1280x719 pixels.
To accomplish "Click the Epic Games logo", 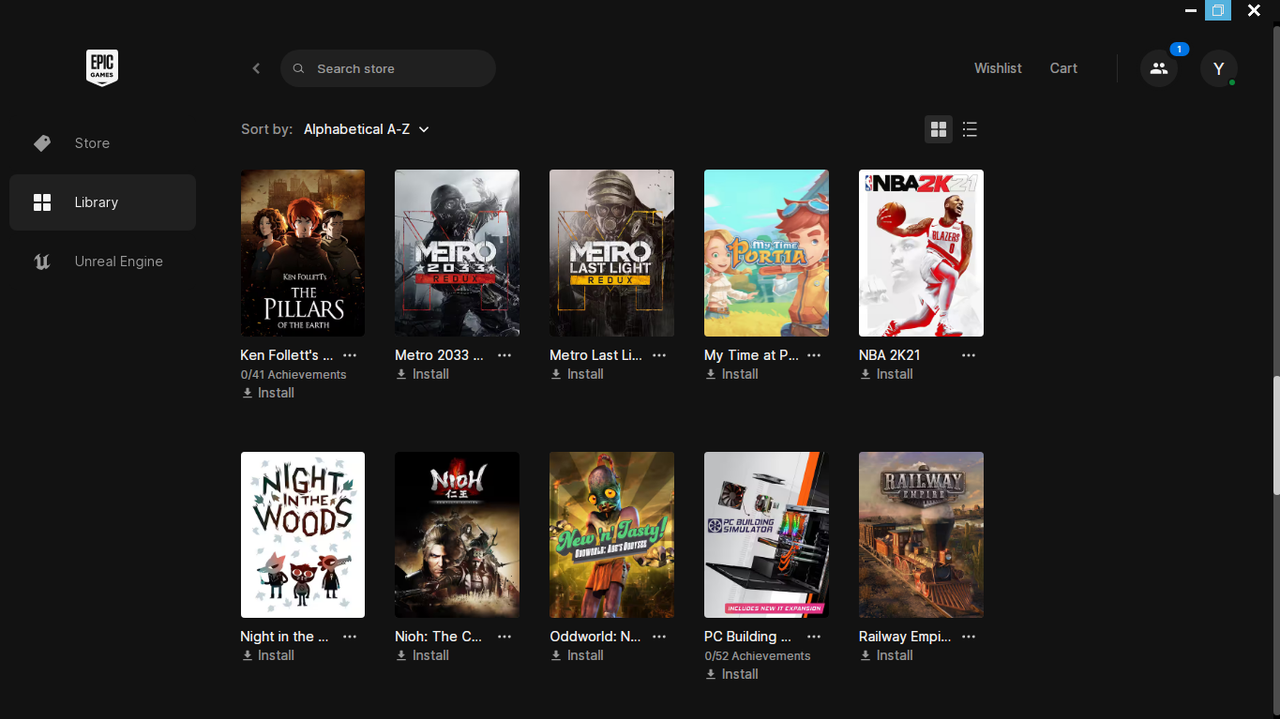I will coord(102,68).
